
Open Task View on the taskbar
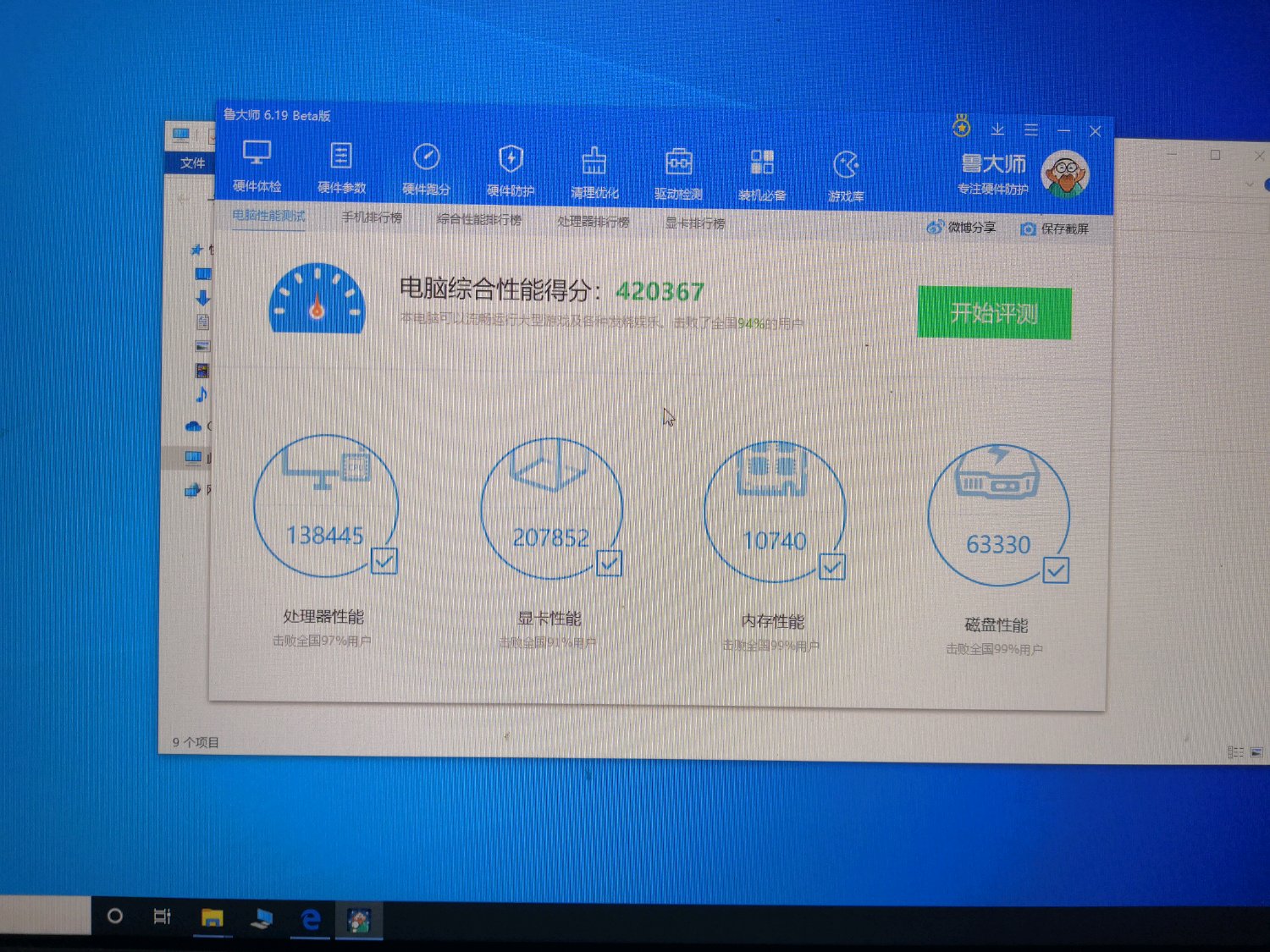tap(162, 916)
